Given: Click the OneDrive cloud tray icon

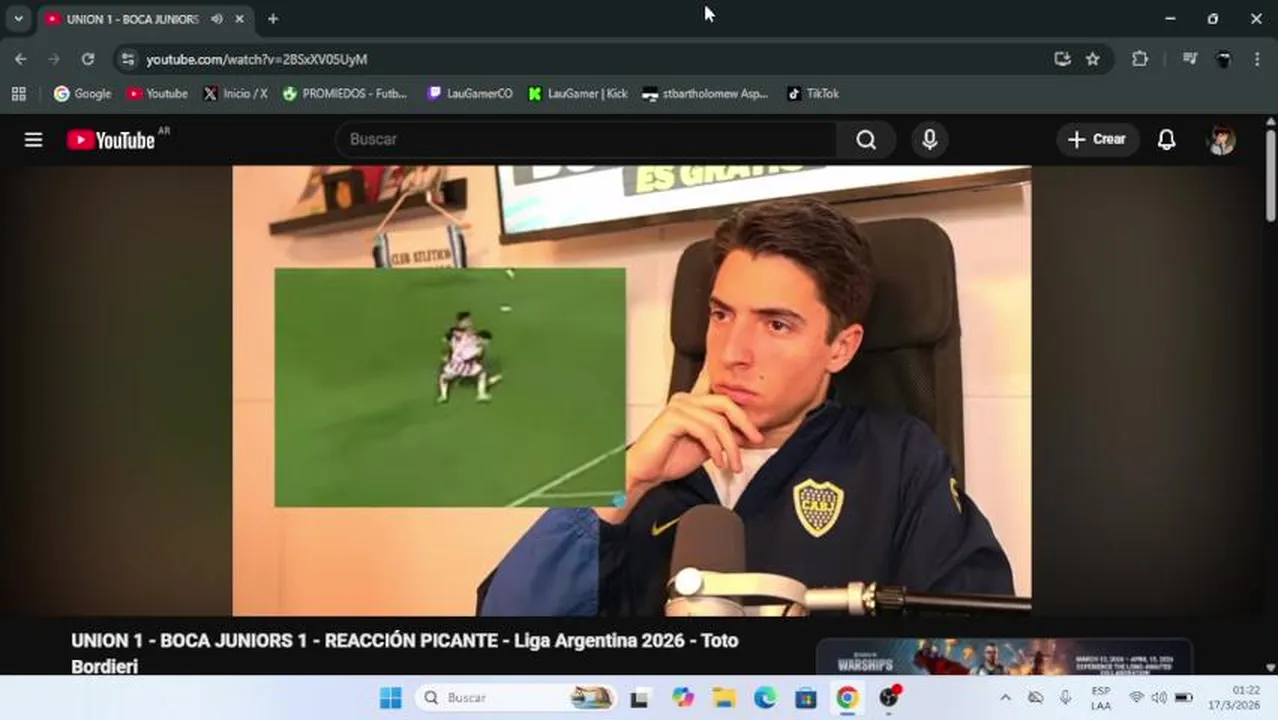Looking at the screenshot, I should (1035, 698).
